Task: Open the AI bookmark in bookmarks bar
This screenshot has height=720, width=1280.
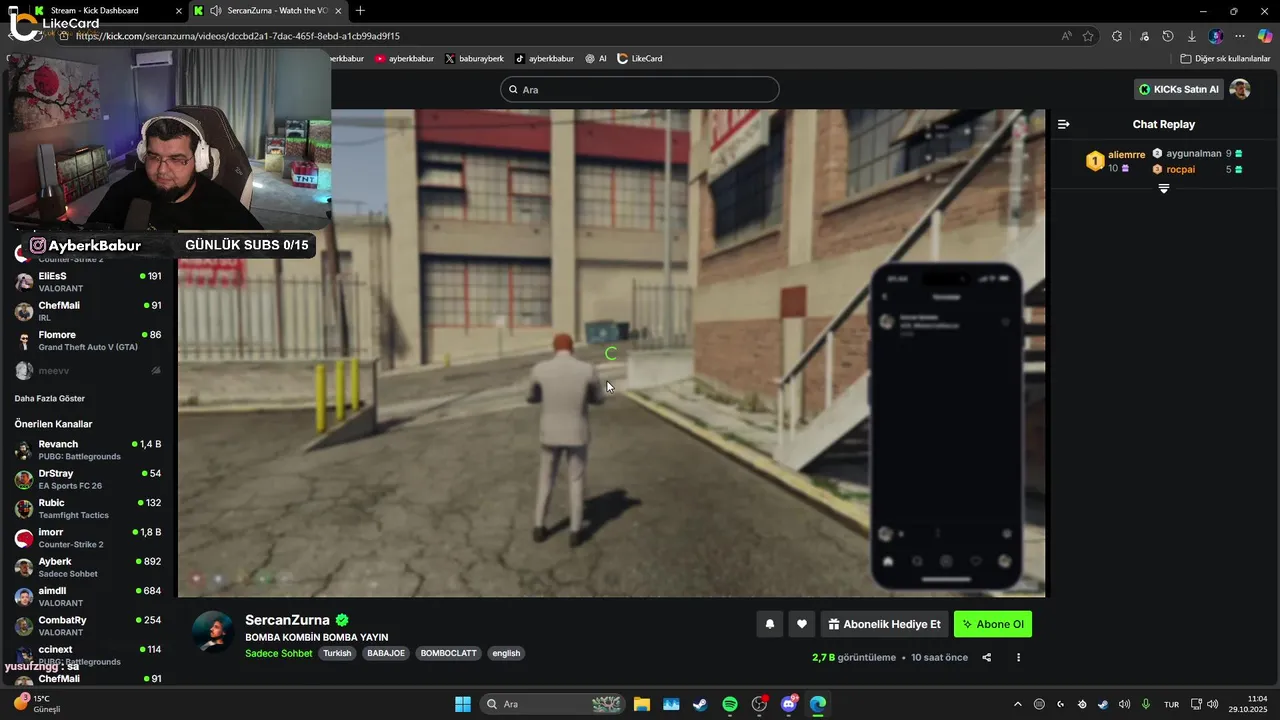Action: tap(596, 58)
